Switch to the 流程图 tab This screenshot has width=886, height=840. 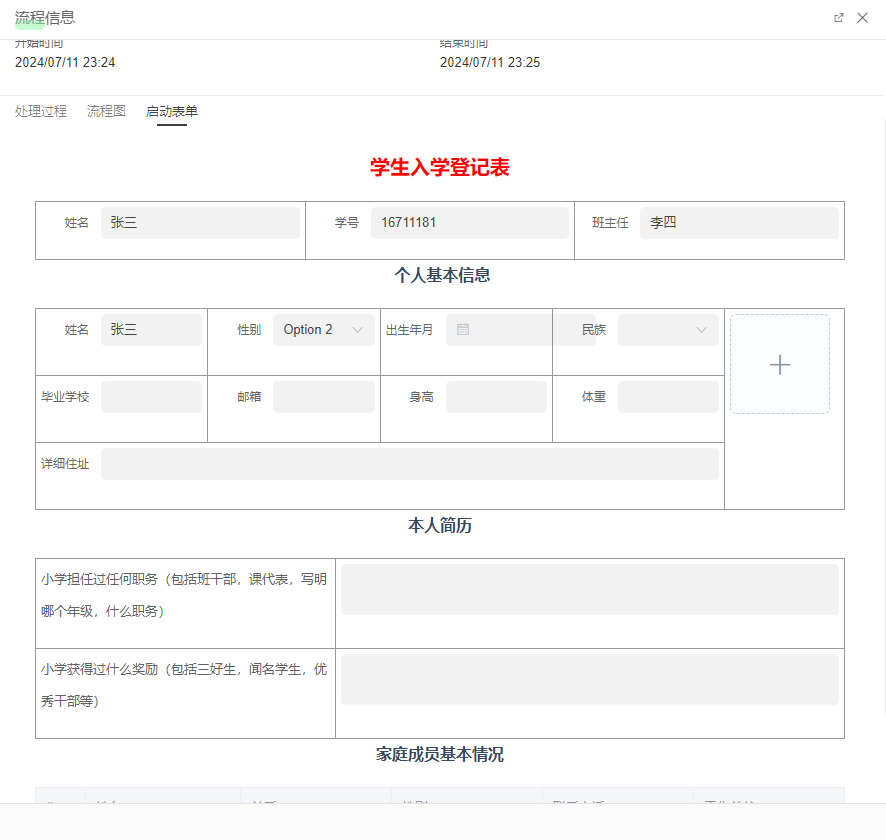pos(105,111)
